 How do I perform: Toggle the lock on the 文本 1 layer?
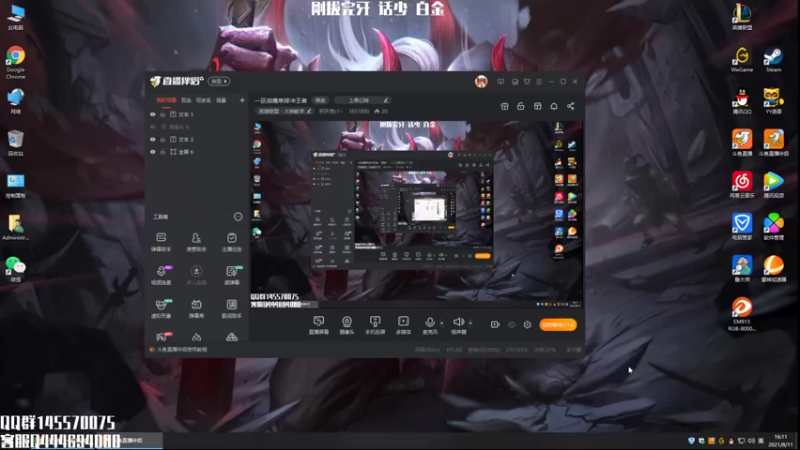pyautogui.click(x=163, y=114)
